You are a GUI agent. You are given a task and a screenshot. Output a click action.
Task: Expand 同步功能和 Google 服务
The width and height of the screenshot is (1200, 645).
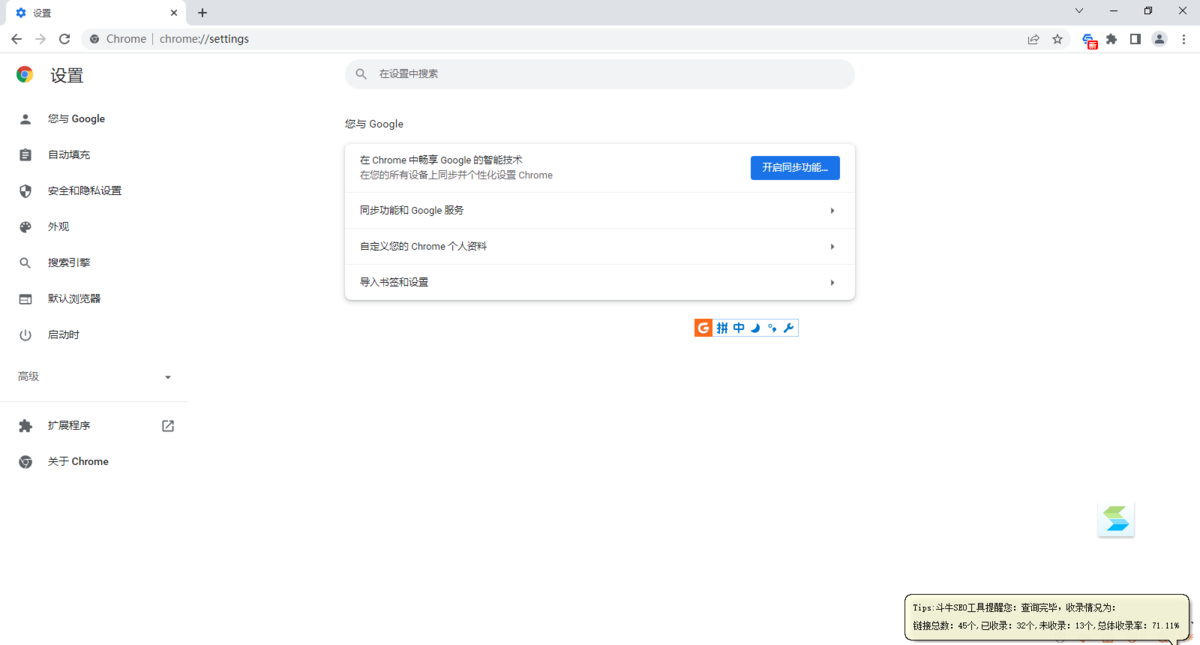[599, 210]
